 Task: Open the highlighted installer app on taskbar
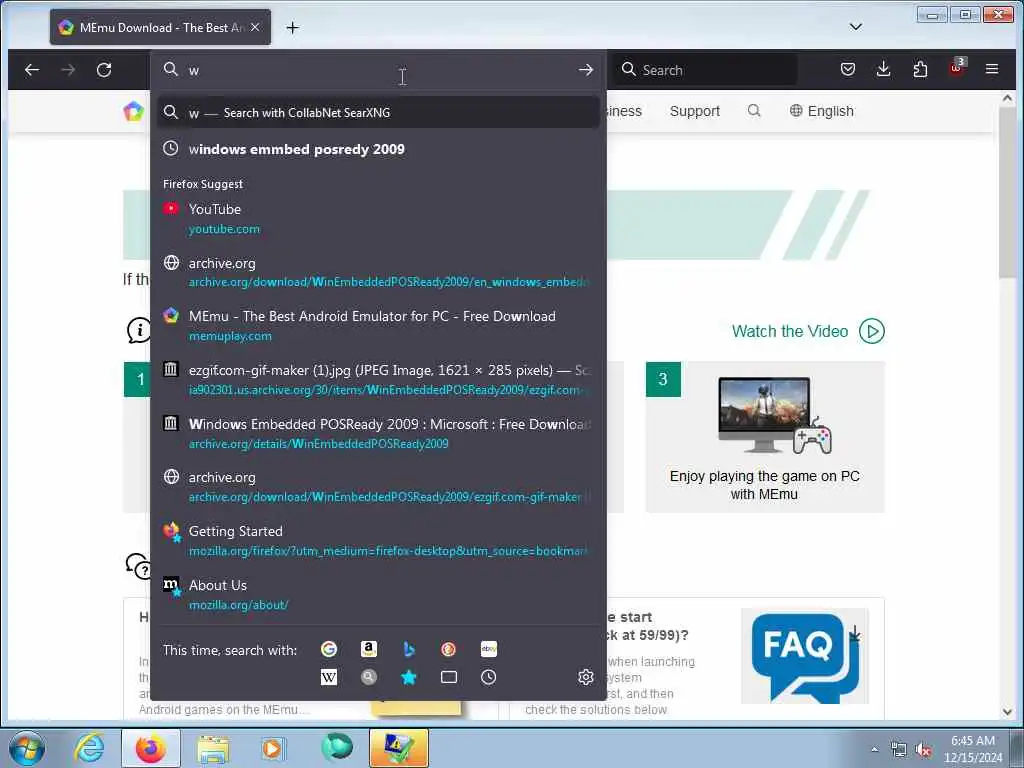point(399,748)
